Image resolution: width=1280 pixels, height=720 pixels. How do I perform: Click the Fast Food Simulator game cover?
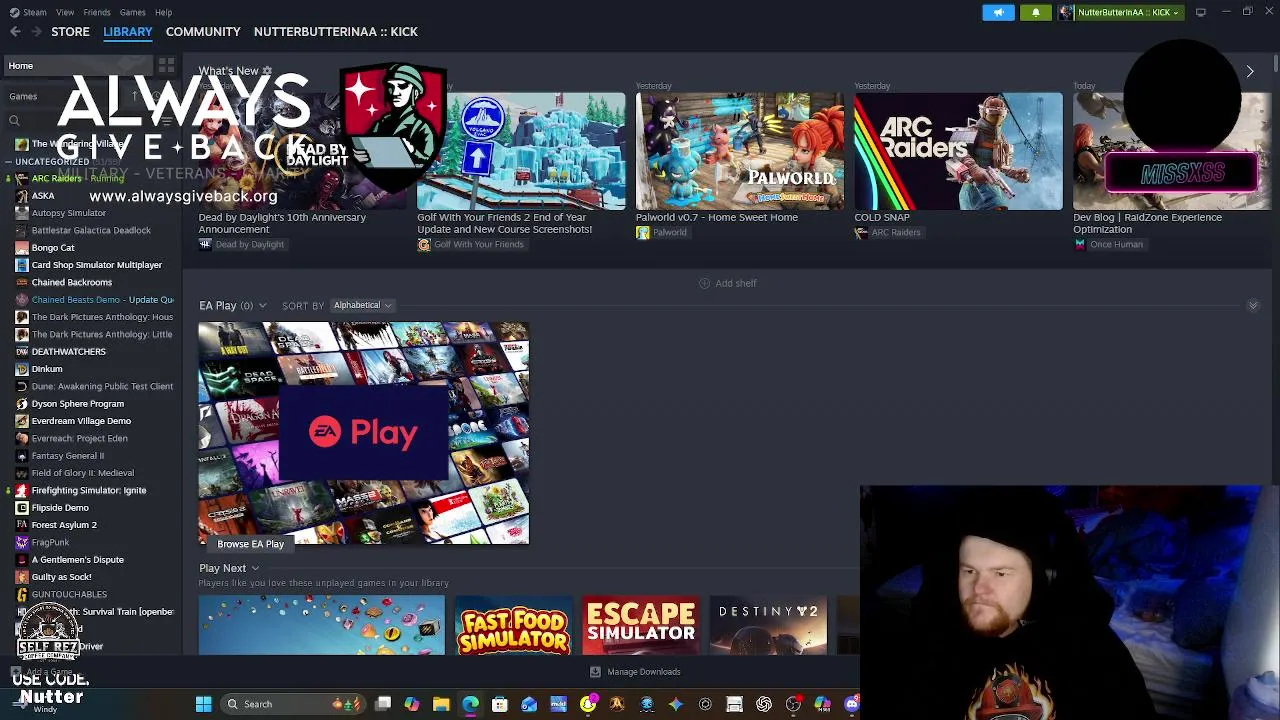(513, 626)
